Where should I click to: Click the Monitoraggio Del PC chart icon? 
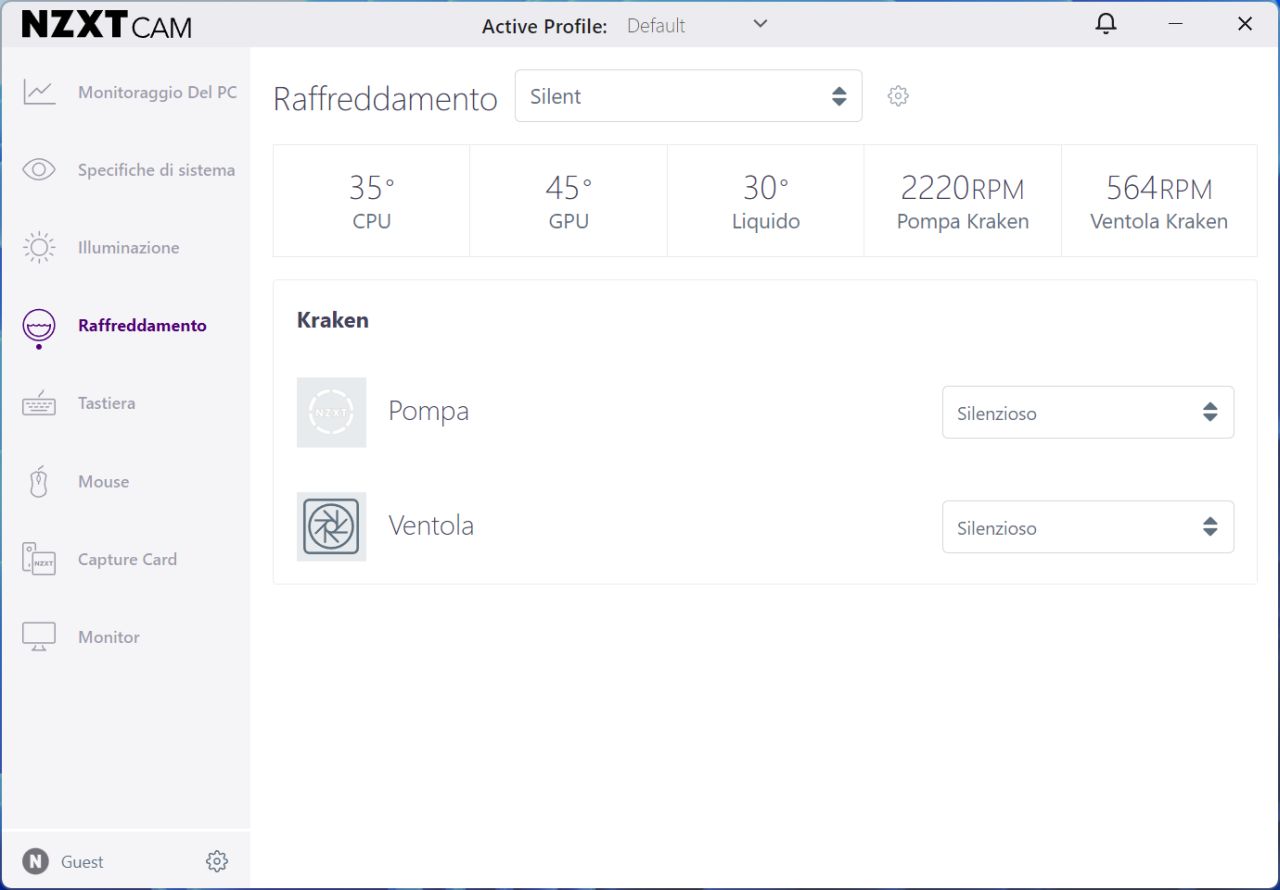point(39,92)
